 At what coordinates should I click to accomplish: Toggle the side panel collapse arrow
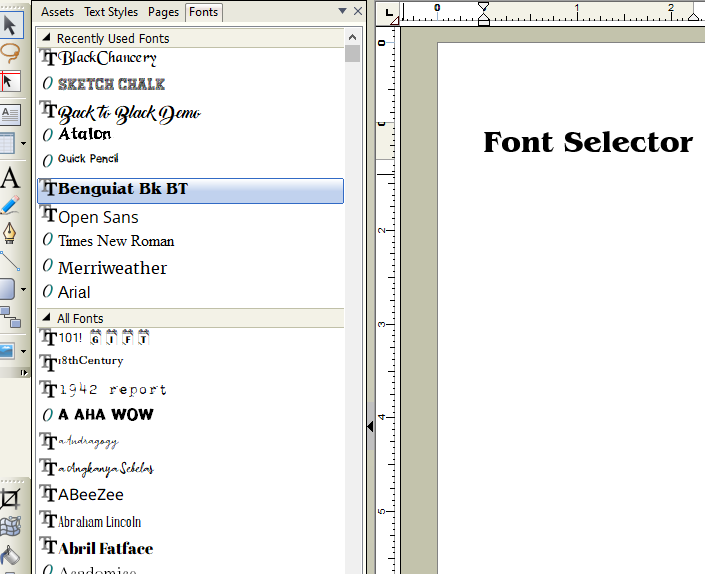click(x=370, y=426)
